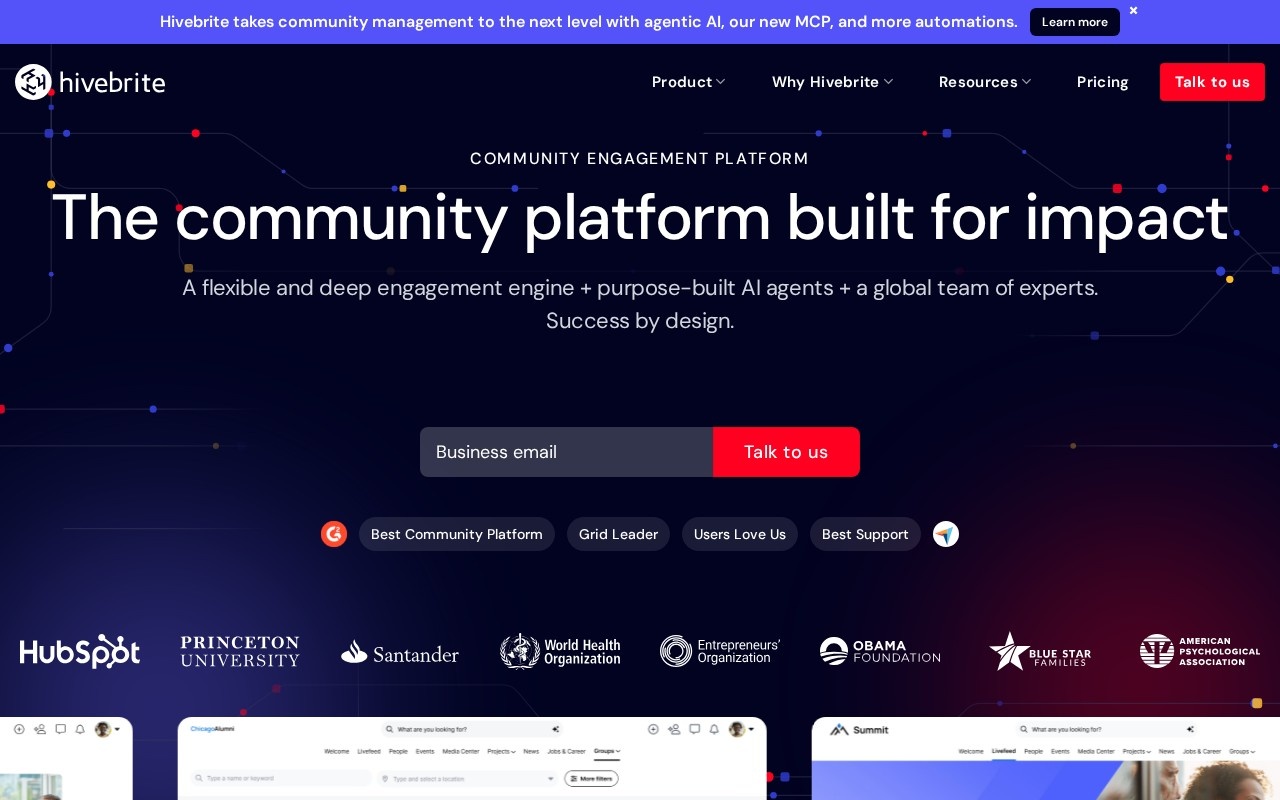The height and width of the screenshot is (800, 1280).
Task: Click the 'Success by design.' text
Action: point(640,321)
